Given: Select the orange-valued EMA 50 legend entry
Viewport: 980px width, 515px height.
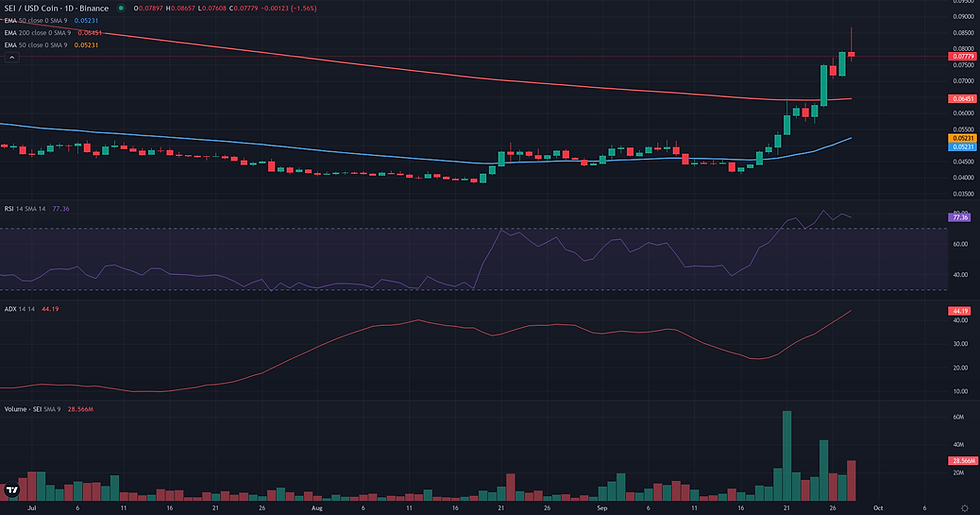Looking at the screenshot, I should click(x=51, y=45).
